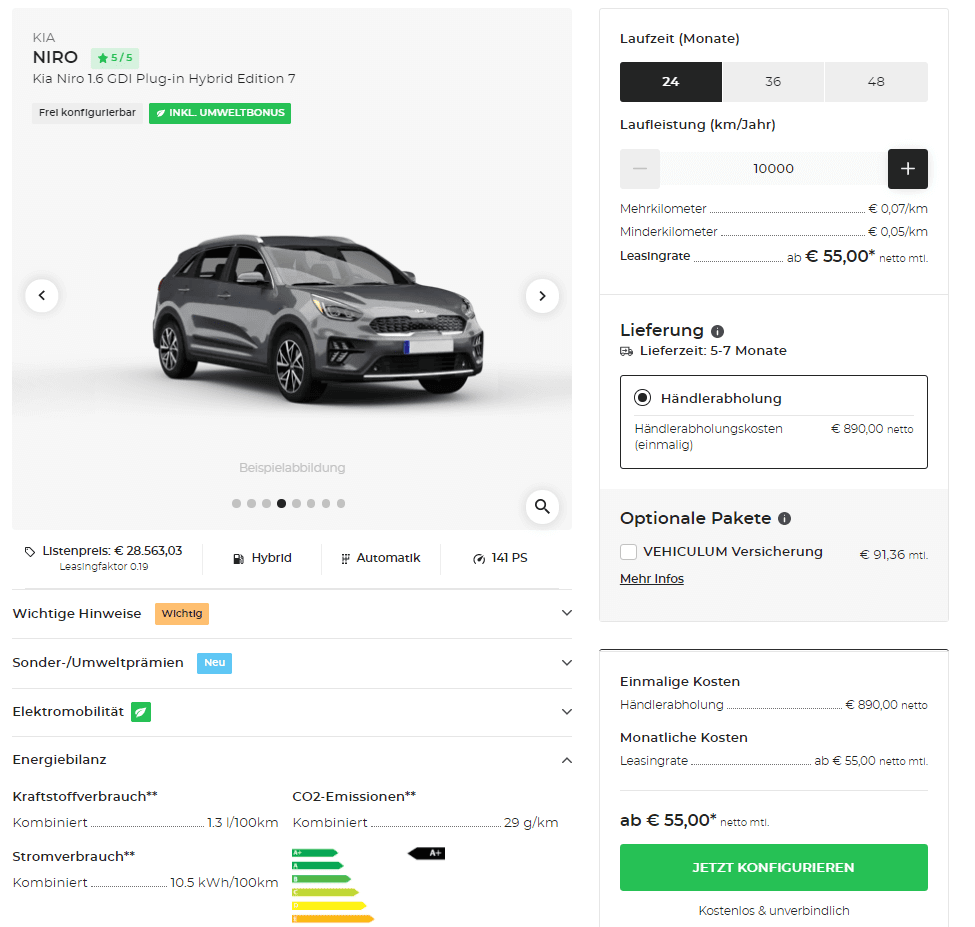Screen dimensions: 975x927
Task: Open the Mehr Infos link
Action: click(x=652, y=579)
